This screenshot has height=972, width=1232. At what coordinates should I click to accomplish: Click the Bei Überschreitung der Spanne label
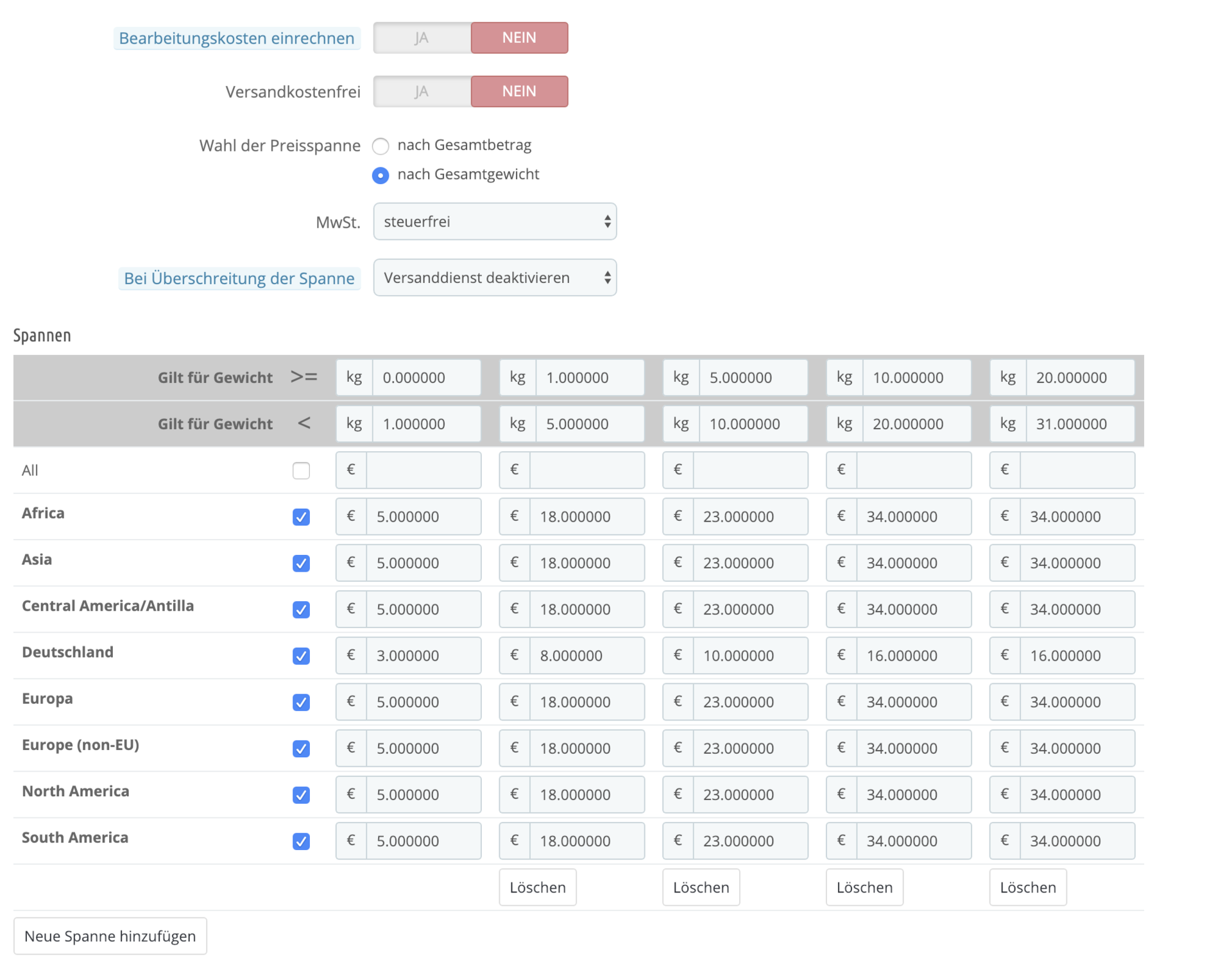coord(239,278)
